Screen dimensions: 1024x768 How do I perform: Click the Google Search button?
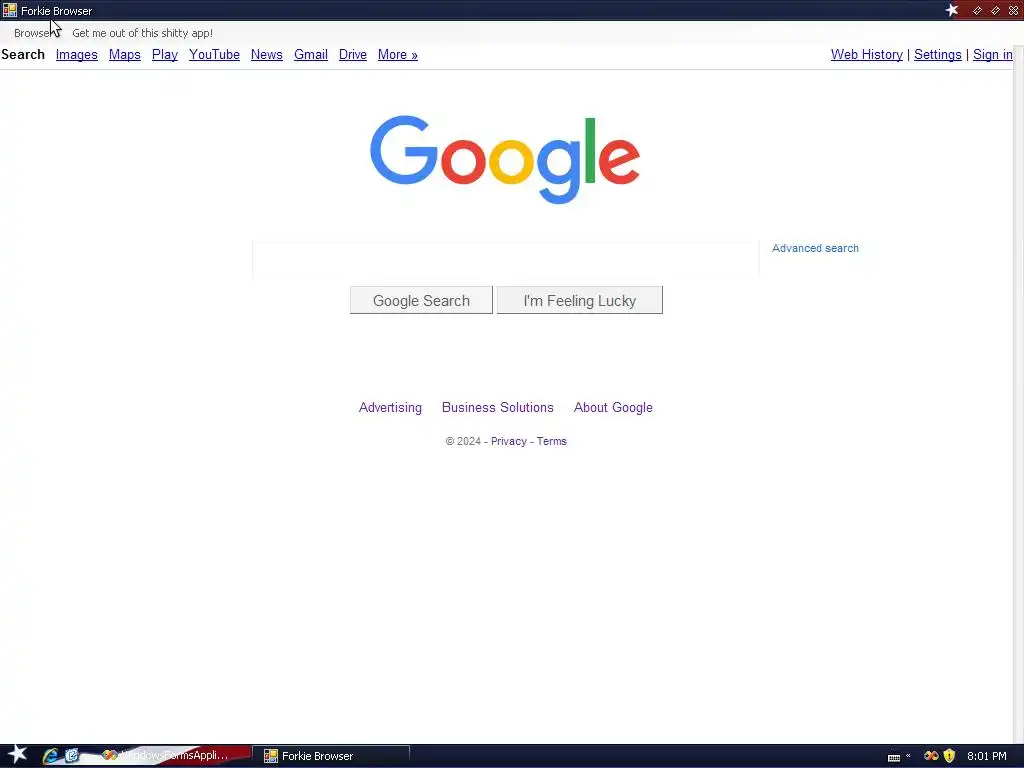(421, 300)
